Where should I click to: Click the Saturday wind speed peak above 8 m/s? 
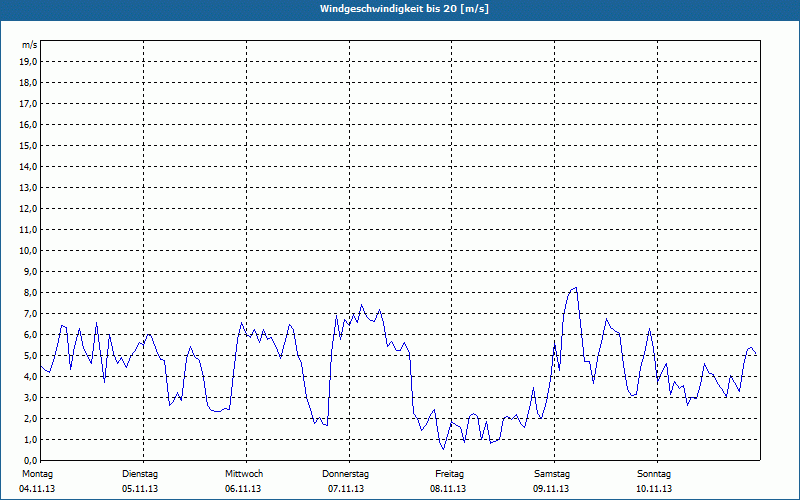(x=576, y=288)
